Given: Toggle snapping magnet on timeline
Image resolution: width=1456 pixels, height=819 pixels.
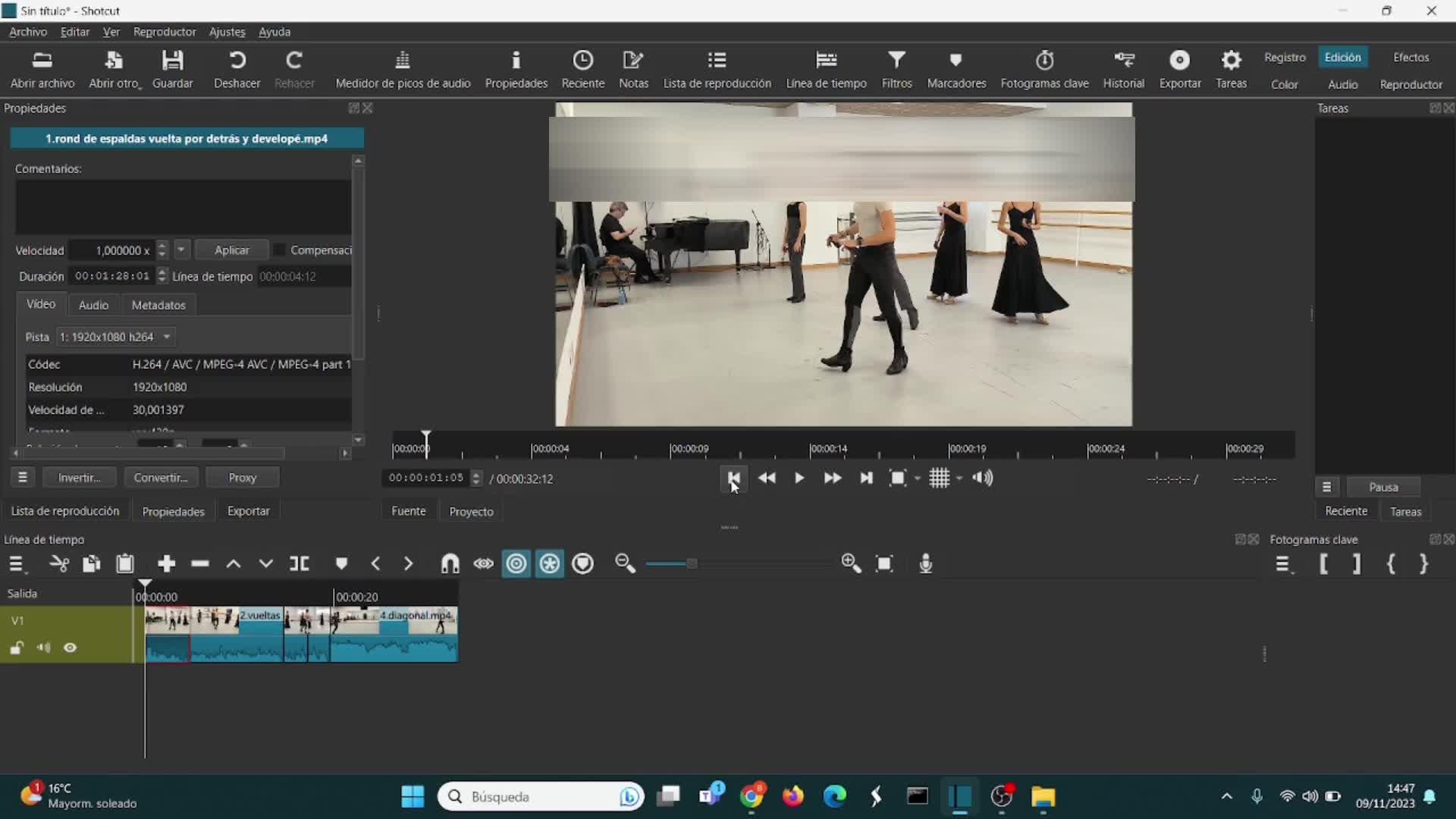Looking at the screenshot, I should tap(450, 563).
